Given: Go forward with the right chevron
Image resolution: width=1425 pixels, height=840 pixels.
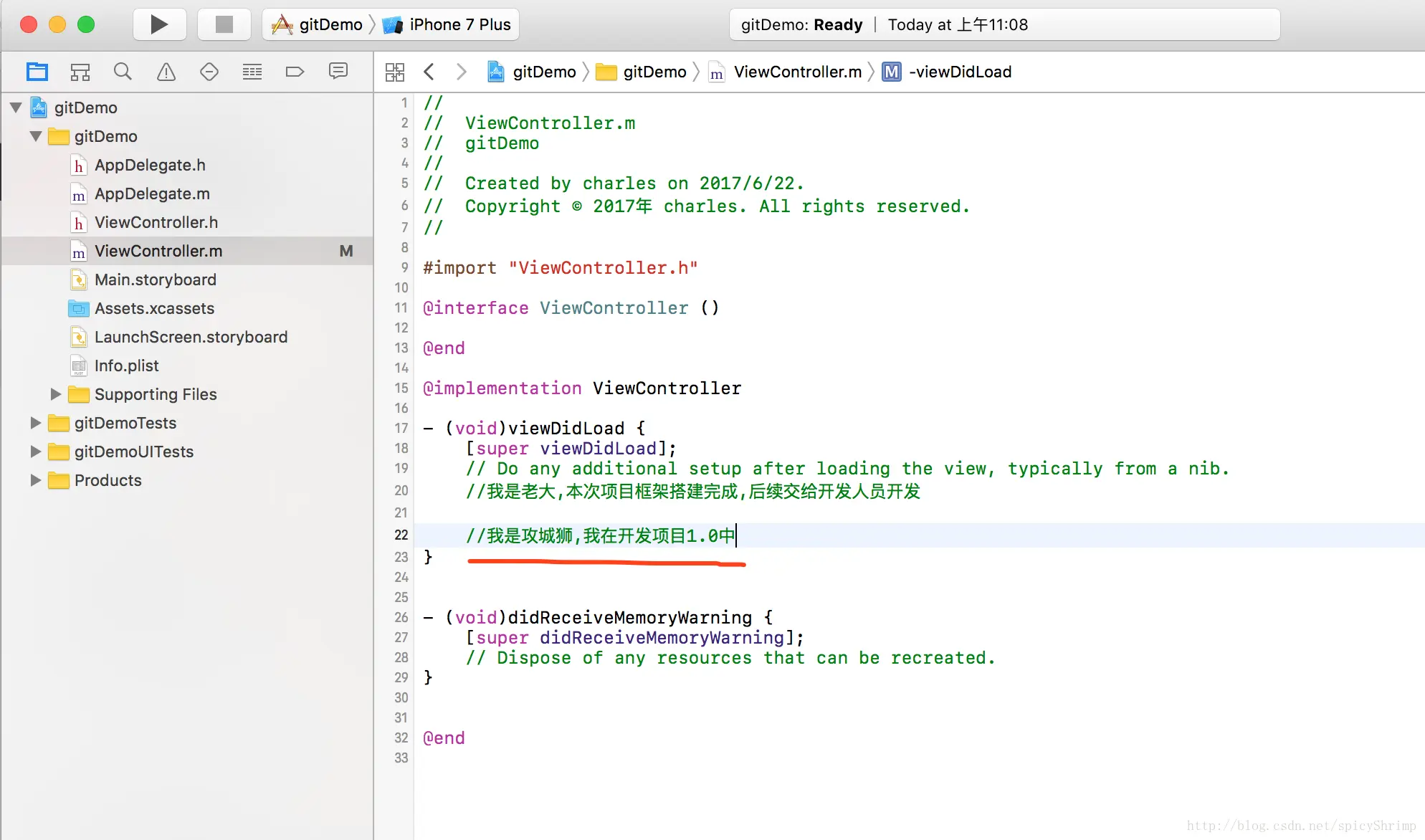Looking at the screenshot, I should click(x=461, y=72).
